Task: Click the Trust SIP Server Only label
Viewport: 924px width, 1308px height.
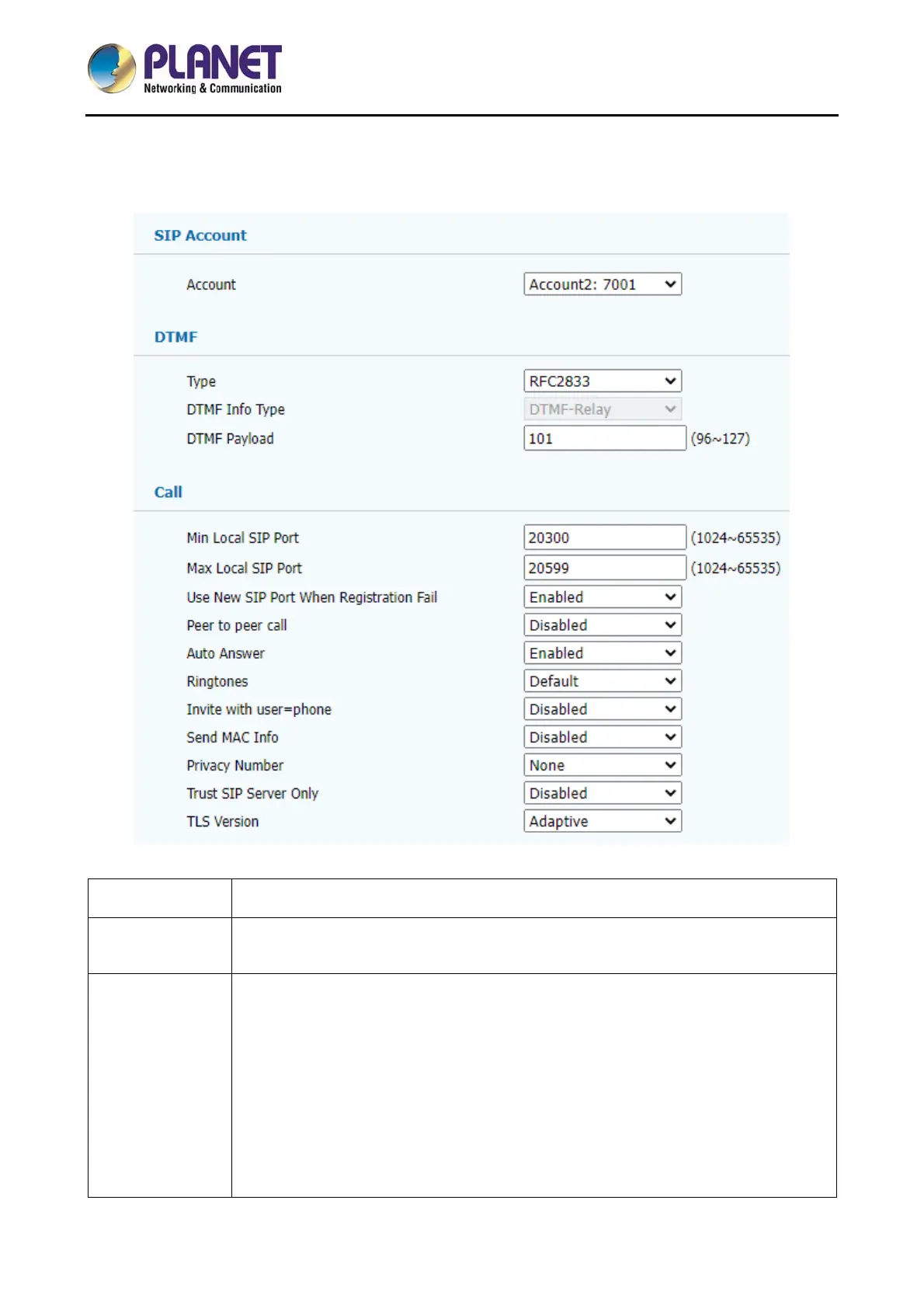Action: coord(252,794)
